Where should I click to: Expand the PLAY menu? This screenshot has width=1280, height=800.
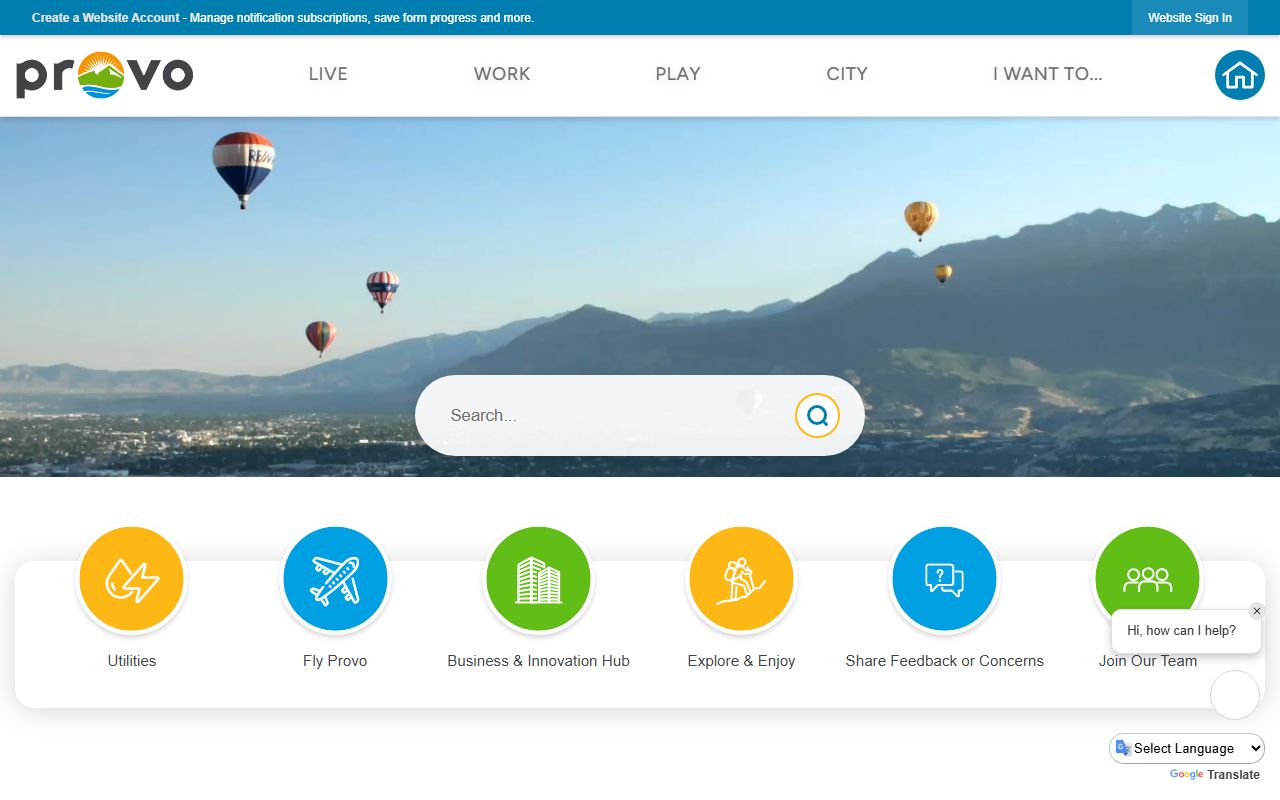pos(678,74)
